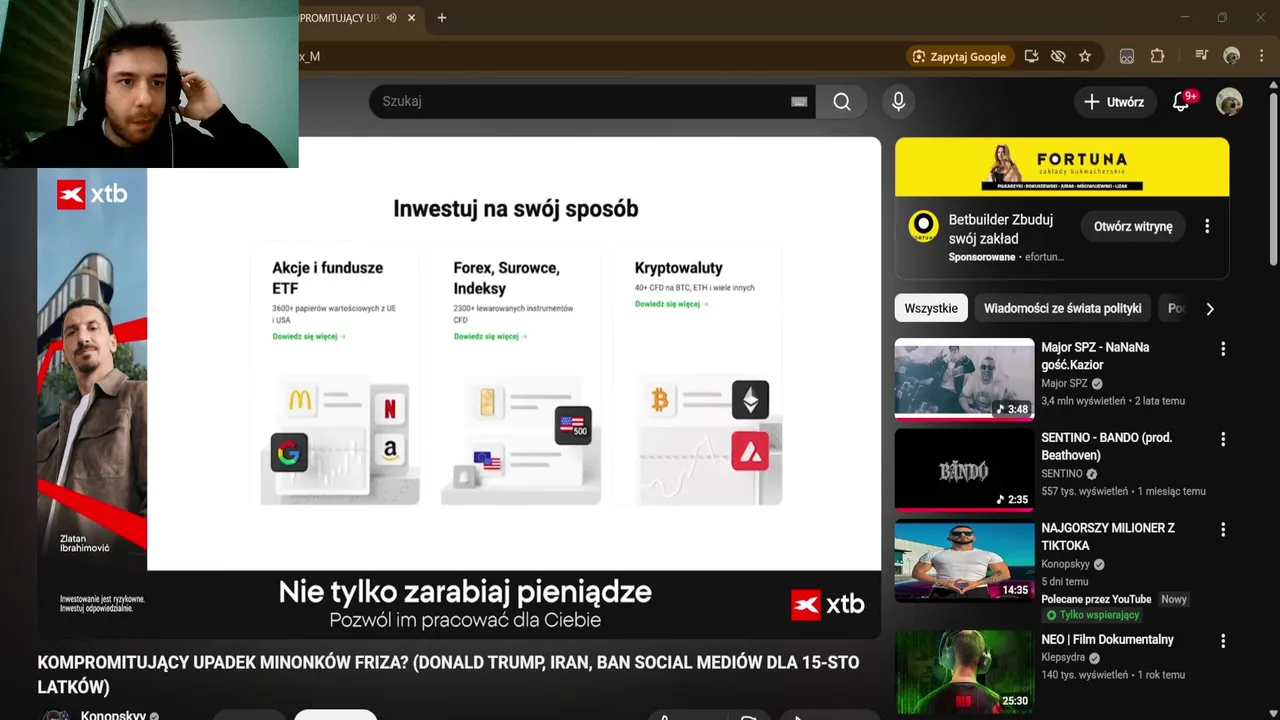Image resolution: width=1280 pixels, height=720 pixels.
Task: Click the NAJGORSZY MILIONER Z TIKTOKA title
Action: (x=1108, y=536)
